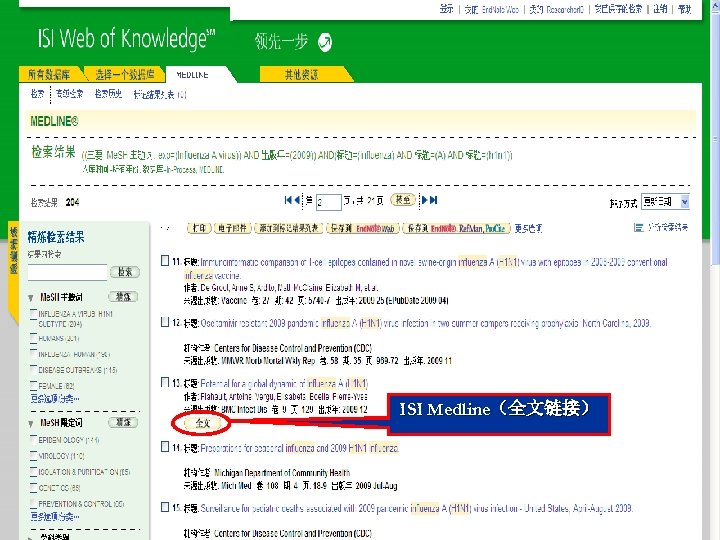Click the ResearcherID link in the header
Viewport: 720px width, 540px height.
(x=557, y=9)
